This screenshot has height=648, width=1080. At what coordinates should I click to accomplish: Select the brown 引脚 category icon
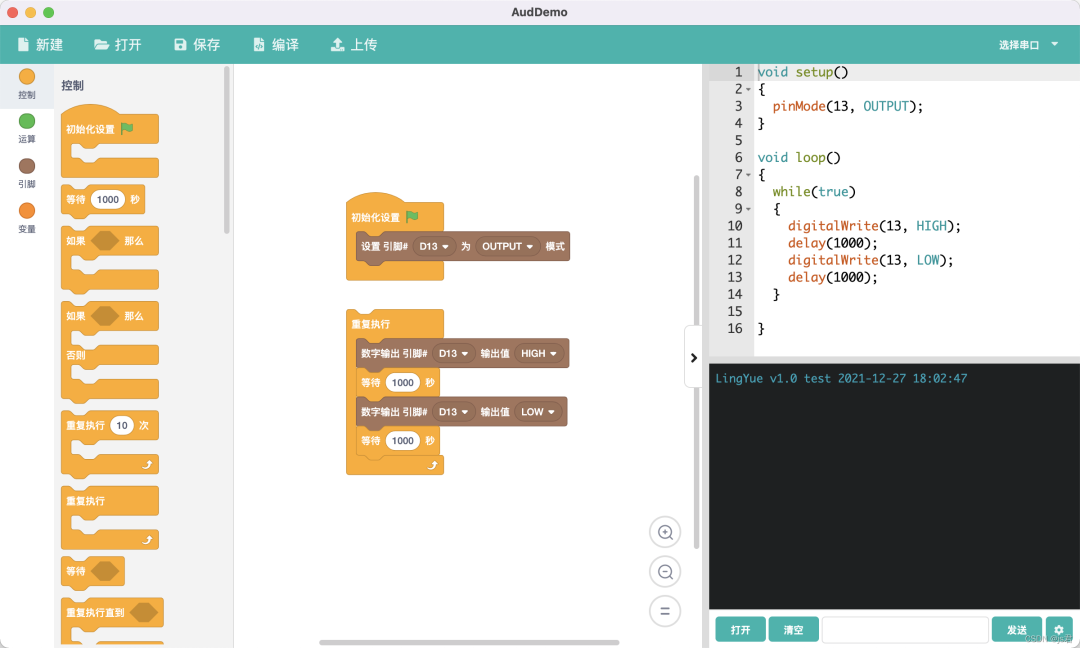pos(26,167)
